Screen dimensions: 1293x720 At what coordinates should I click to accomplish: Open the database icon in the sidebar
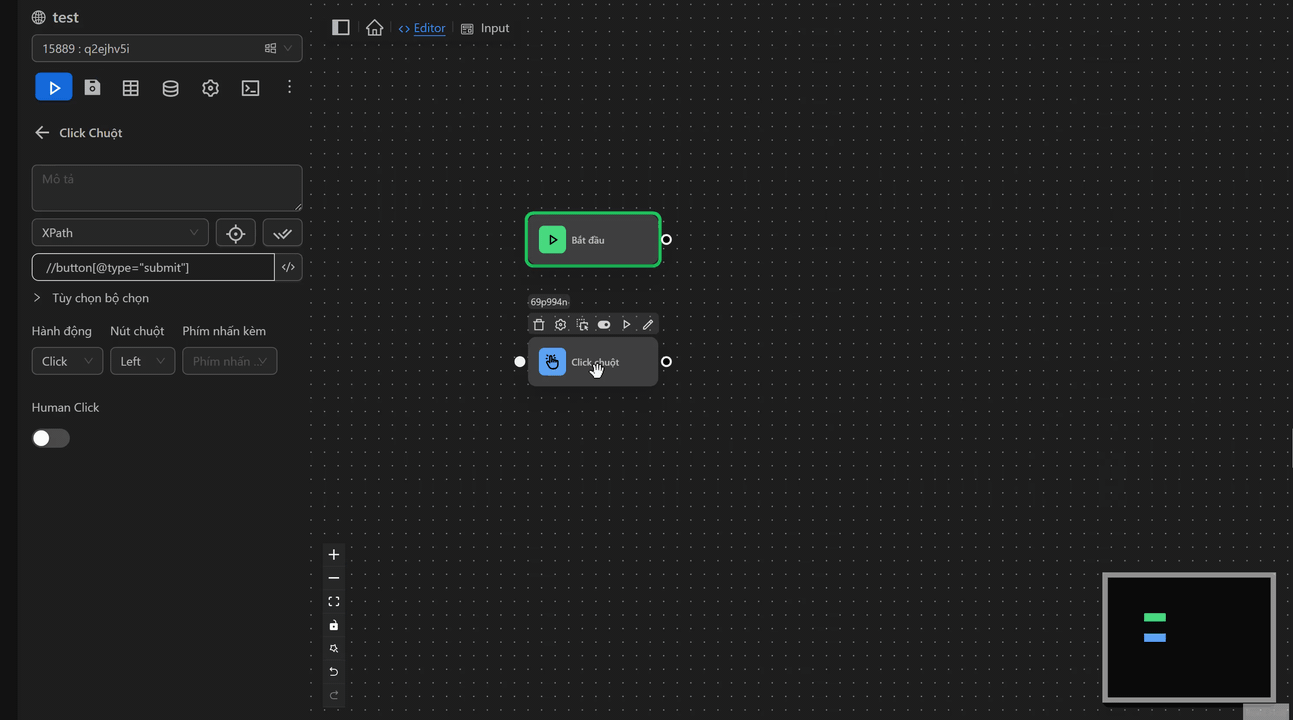(x=170, y=88)
